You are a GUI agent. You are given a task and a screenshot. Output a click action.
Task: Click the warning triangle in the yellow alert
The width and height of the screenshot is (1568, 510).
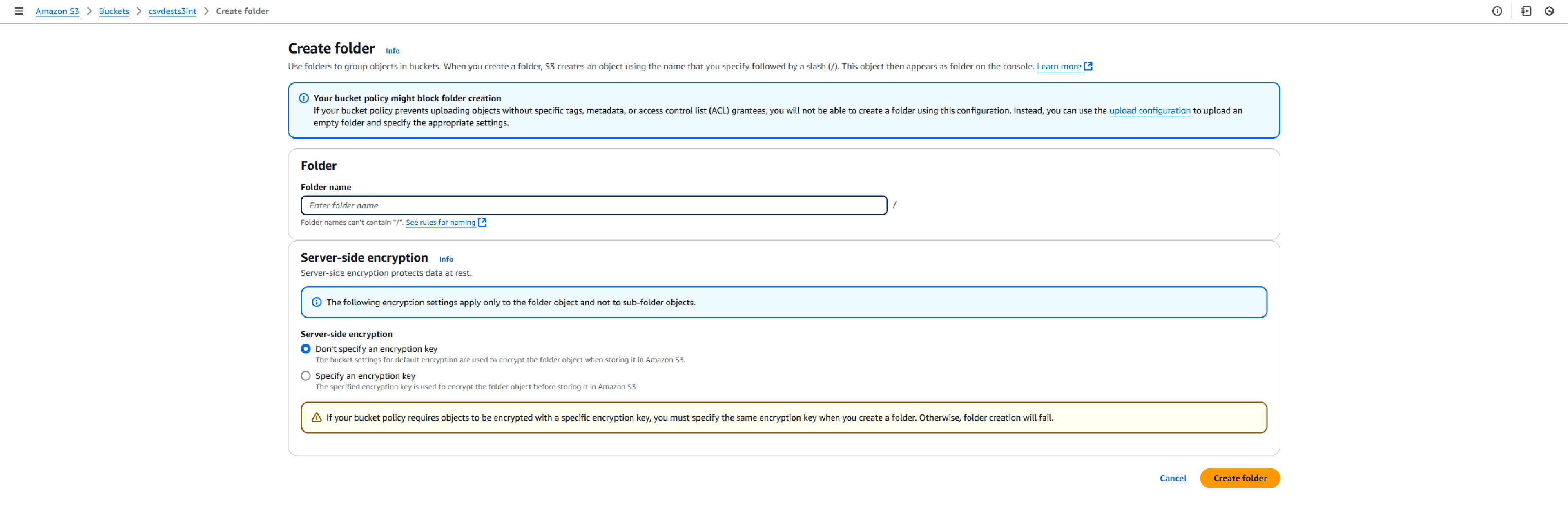click(x=317, y=417)
